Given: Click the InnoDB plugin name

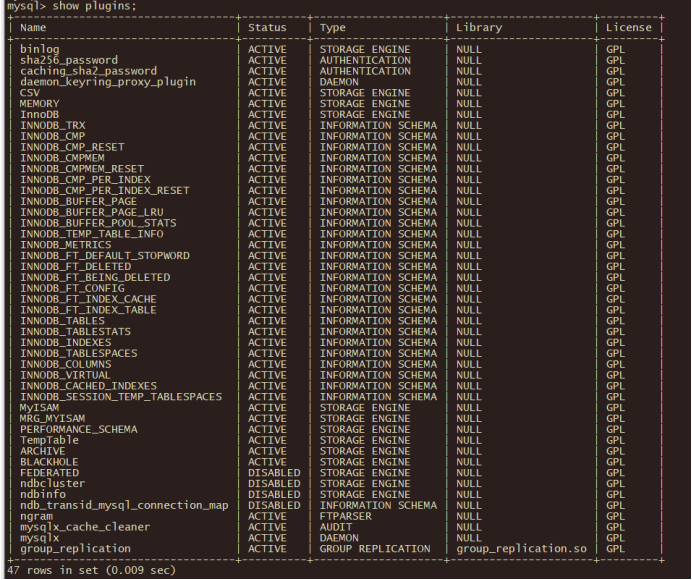Looking at the screenshot, I should pos(39,114).
